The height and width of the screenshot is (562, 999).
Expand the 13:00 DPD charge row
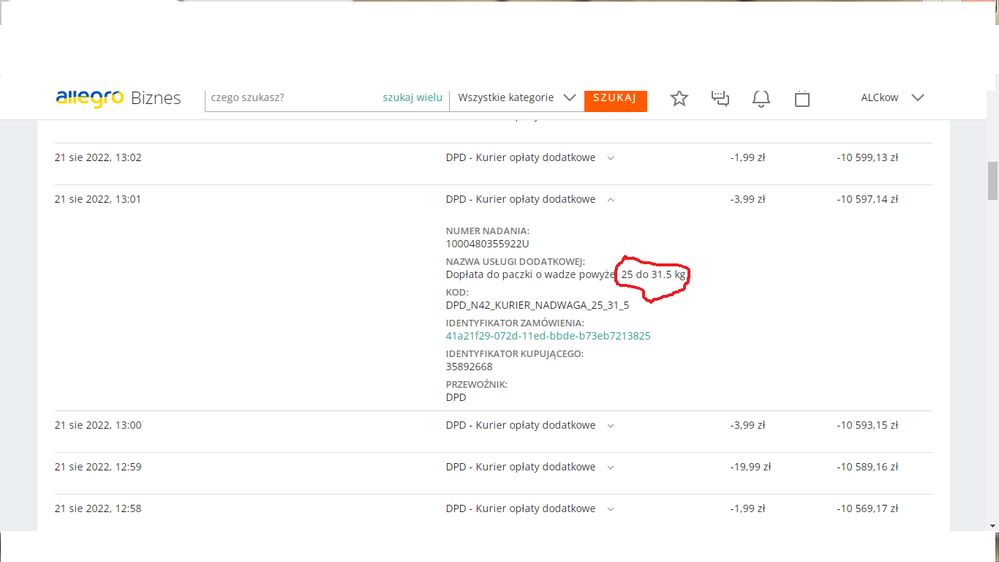pyautogui.click(x=611, y=426)
